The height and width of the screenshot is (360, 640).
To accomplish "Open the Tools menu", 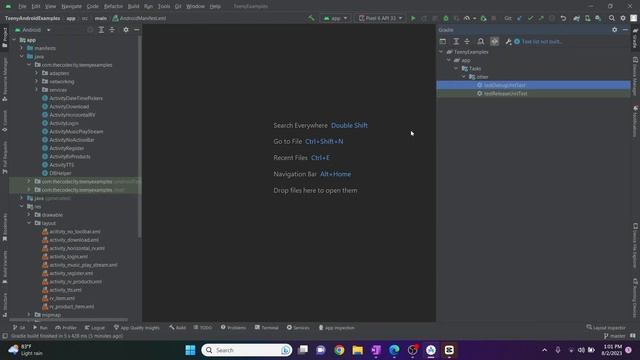I will [x=164, y=6].
